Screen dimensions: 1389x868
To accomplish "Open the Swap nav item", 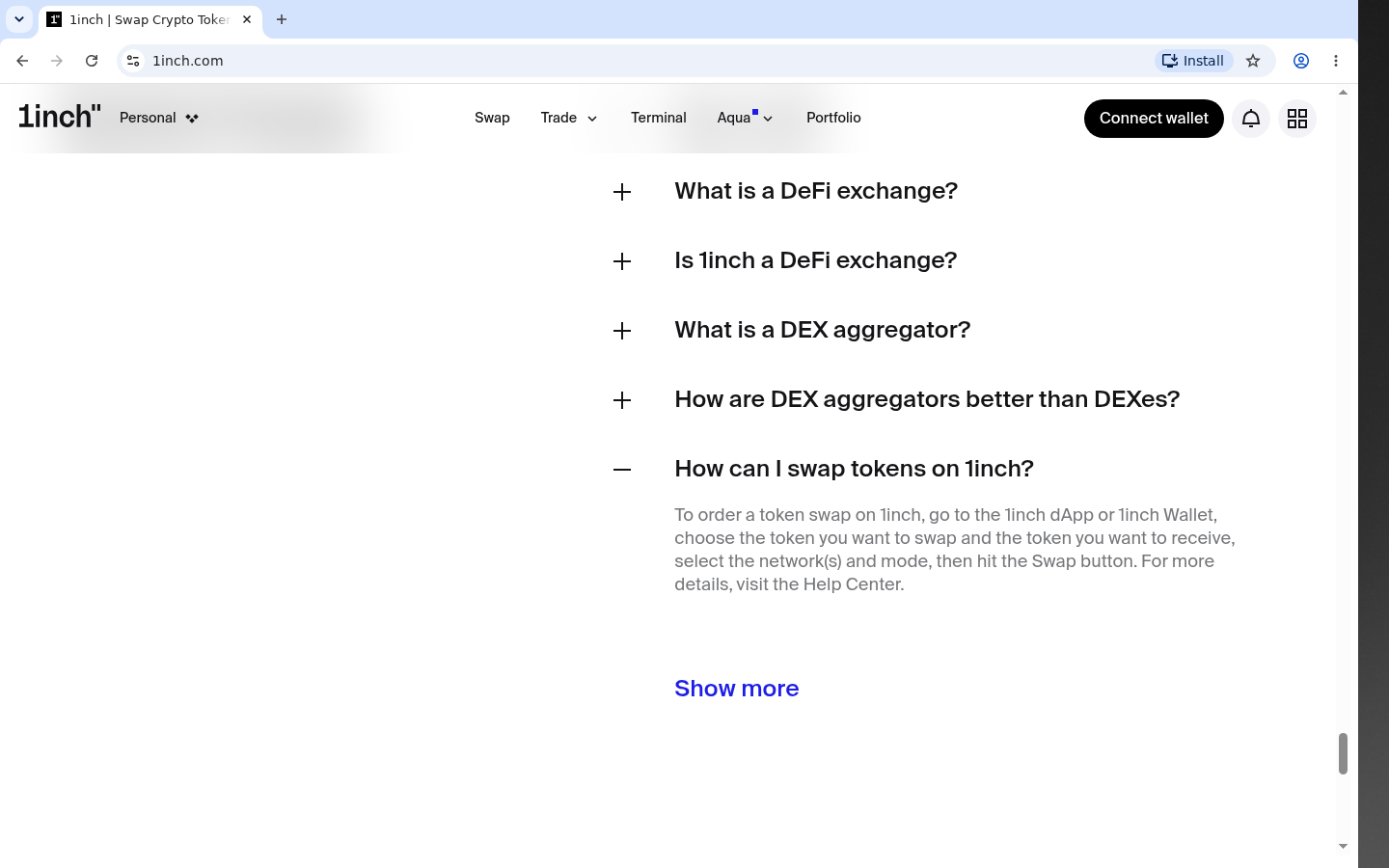I will [x=492, y=118].
